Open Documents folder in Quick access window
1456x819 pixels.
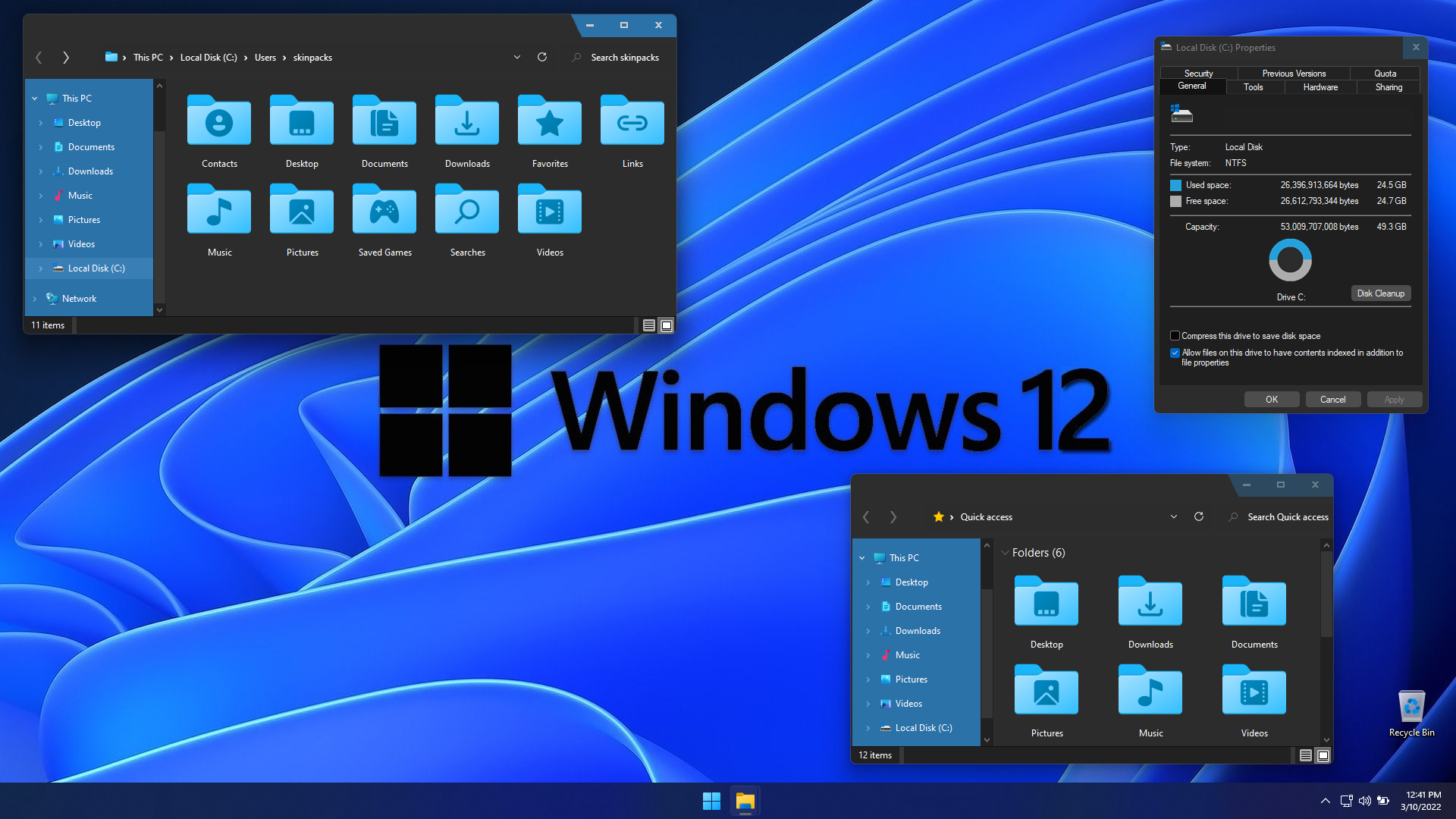[1254, 611]
